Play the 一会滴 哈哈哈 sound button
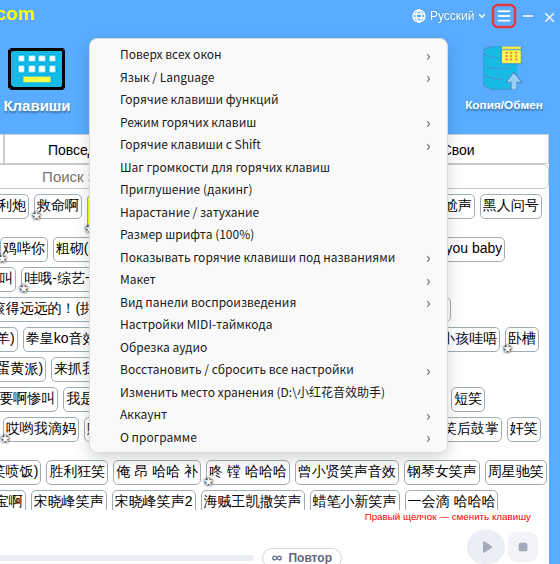This screenshot has width=560, height=564. (451, 500)
